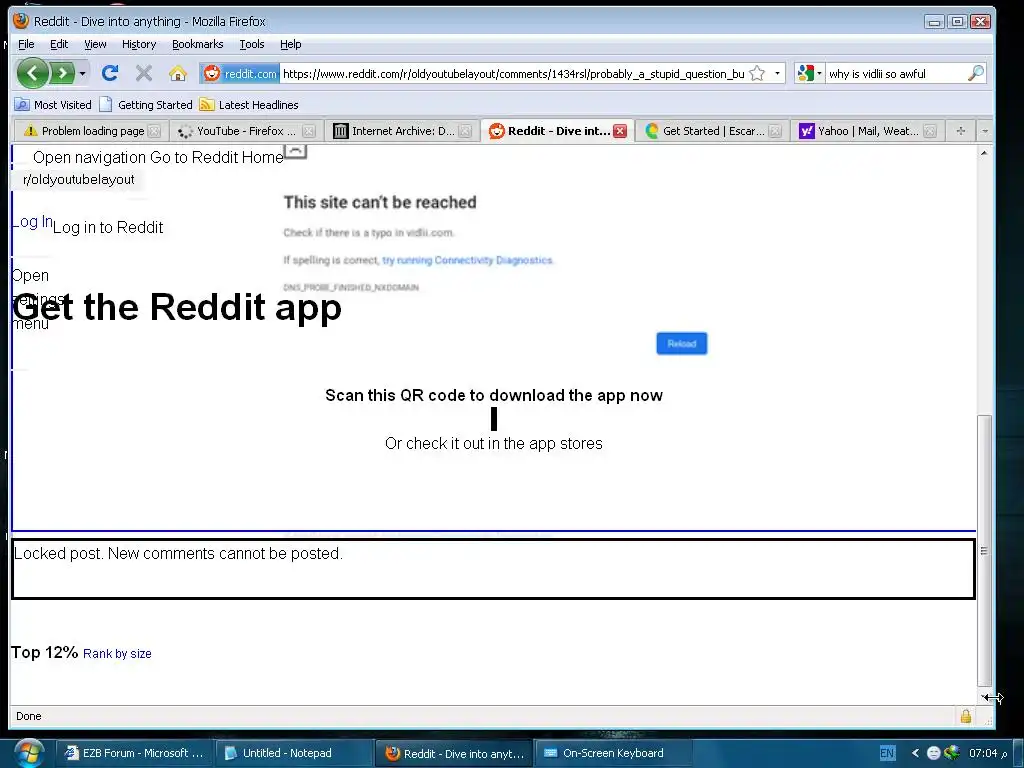Go back with the green back arrow
The image size is (1024, 768).
point(33,73)
